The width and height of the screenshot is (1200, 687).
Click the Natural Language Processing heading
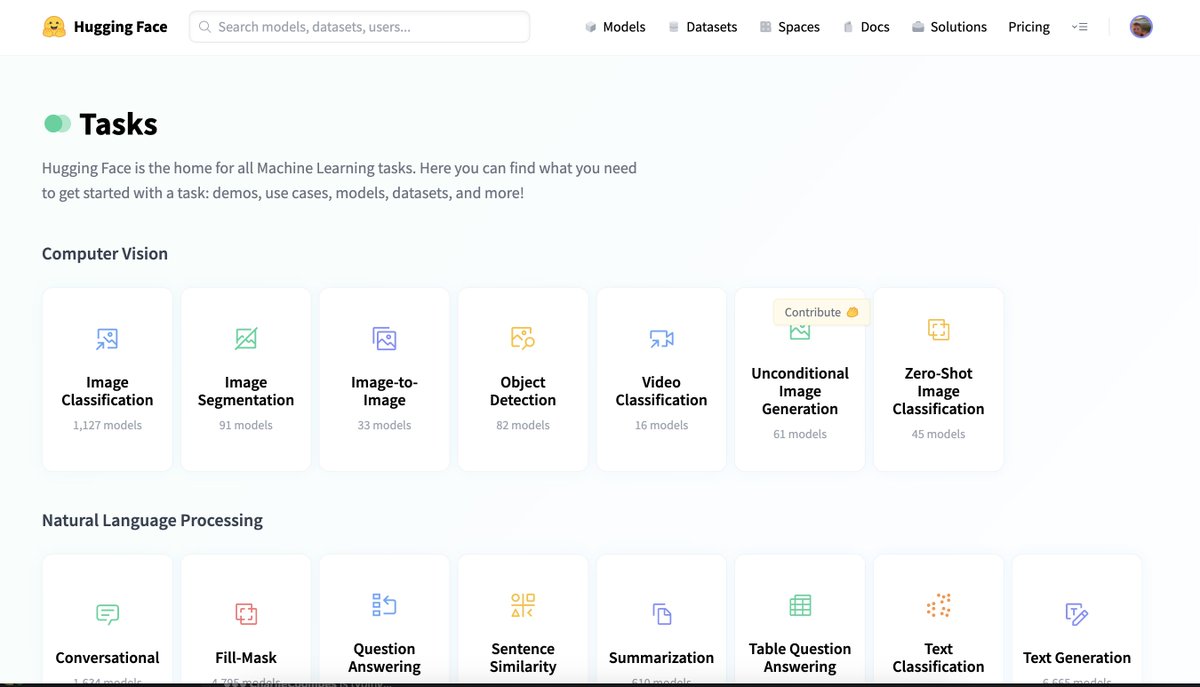click(152, 520)
